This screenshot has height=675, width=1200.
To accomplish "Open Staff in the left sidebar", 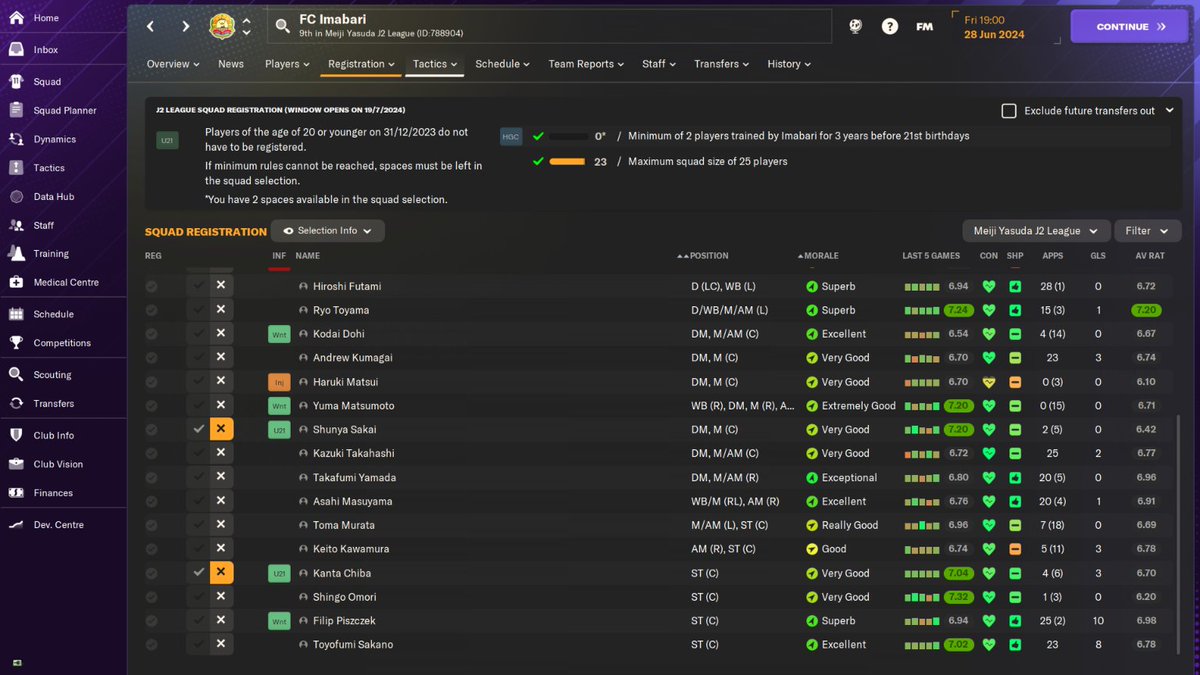I will pyautogui.click(x=44, y=225).
